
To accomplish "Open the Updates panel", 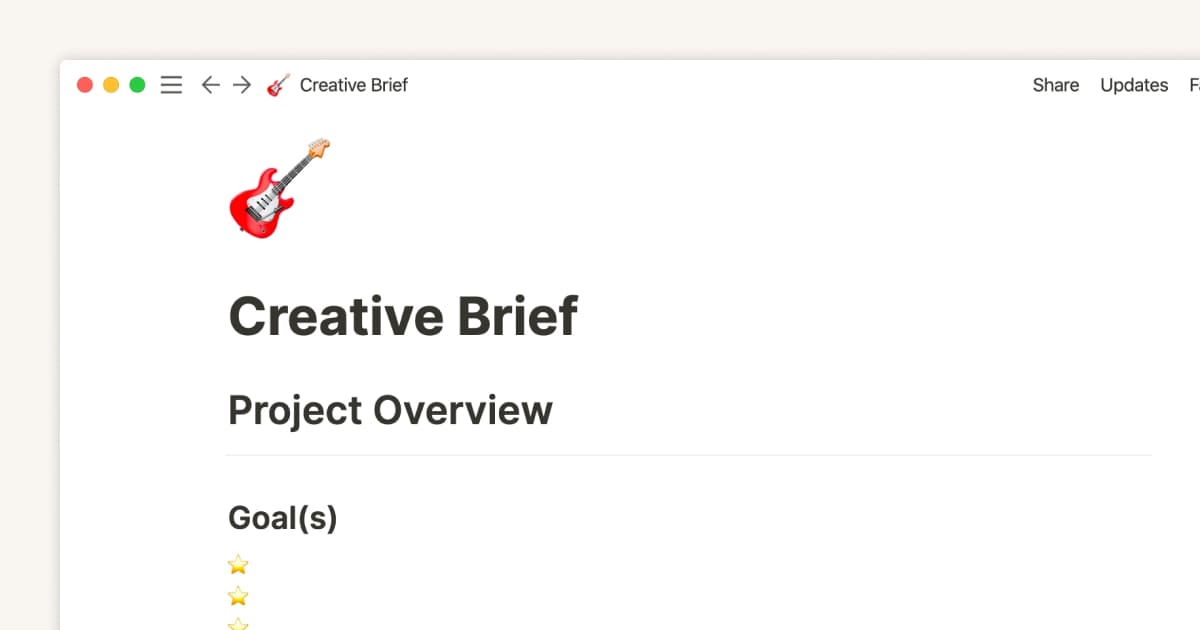I will (1133, 85).
